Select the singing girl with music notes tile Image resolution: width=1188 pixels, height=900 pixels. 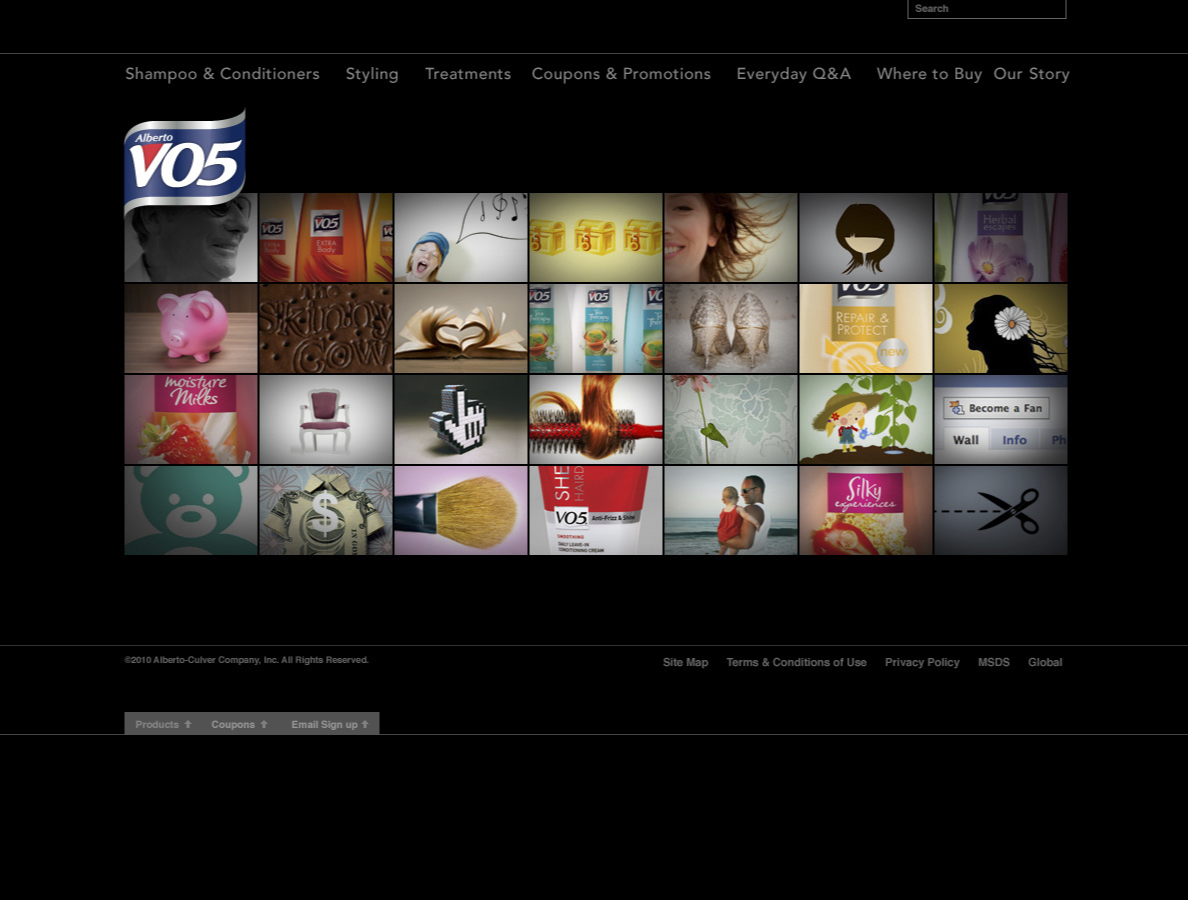[x=461, y=238]
